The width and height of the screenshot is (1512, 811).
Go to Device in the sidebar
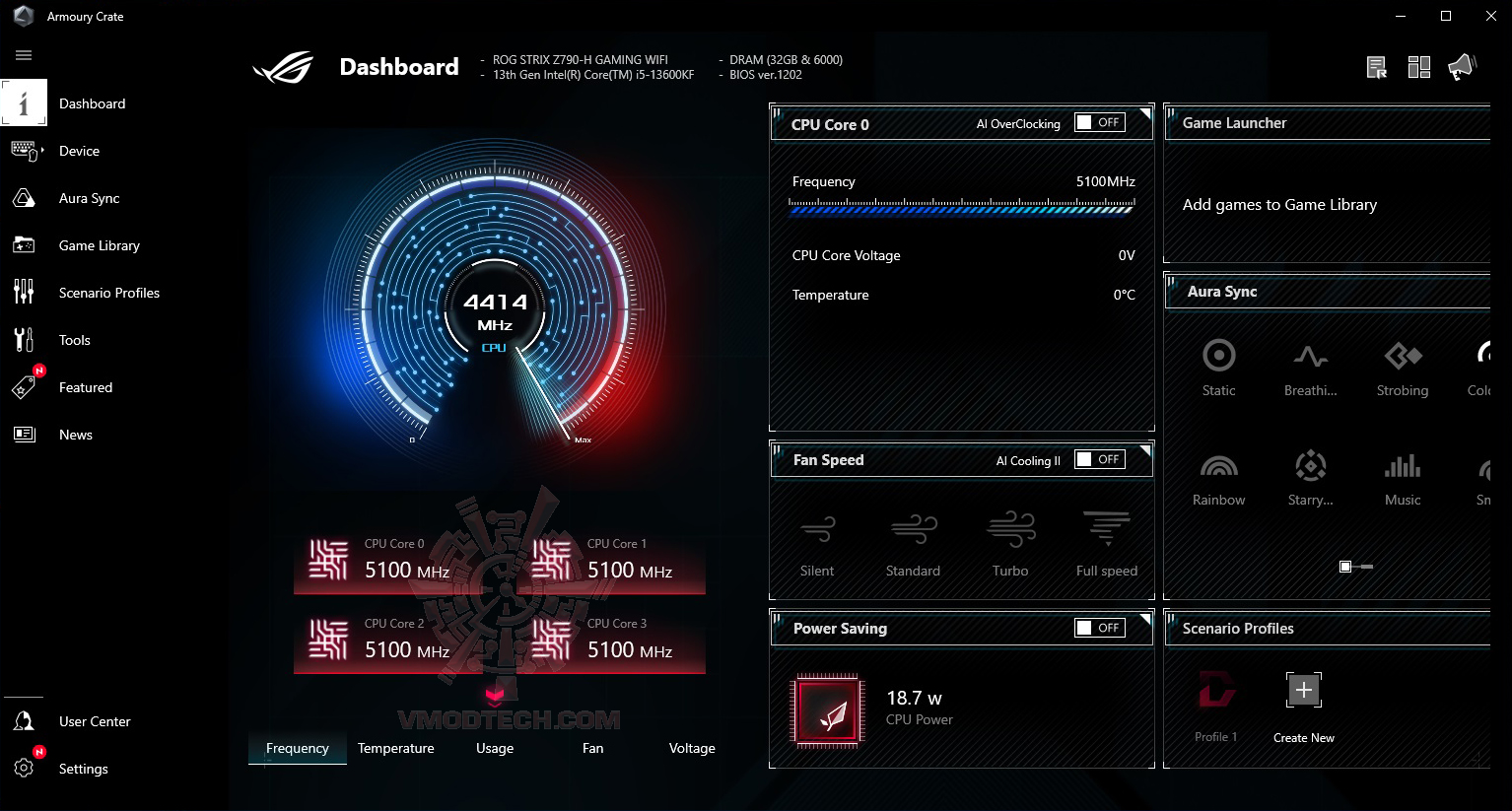(x=79, y=151)
